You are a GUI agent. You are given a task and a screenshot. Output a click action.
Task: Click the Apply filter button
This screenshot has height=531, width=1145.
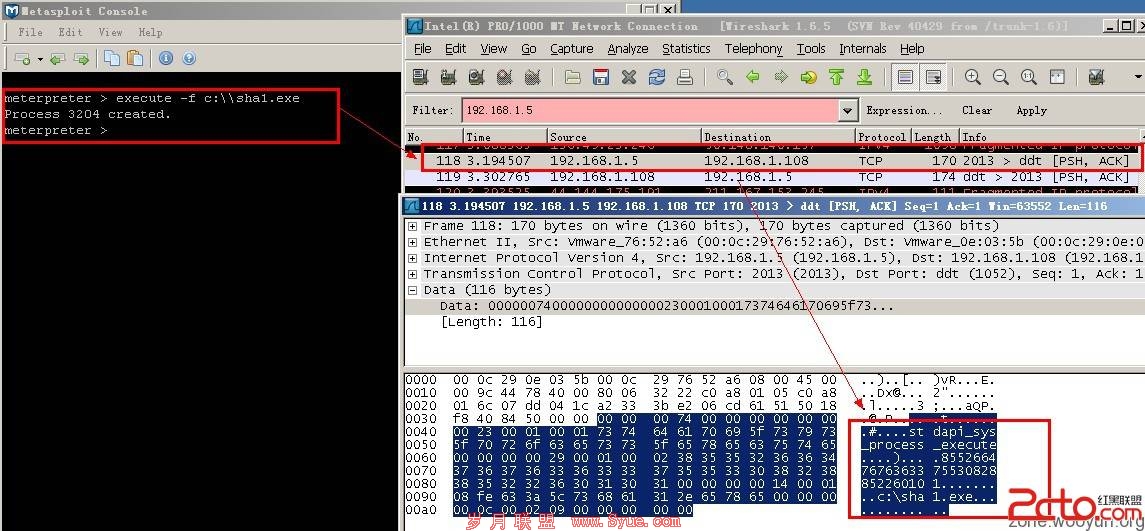(x=1031, y=110)
